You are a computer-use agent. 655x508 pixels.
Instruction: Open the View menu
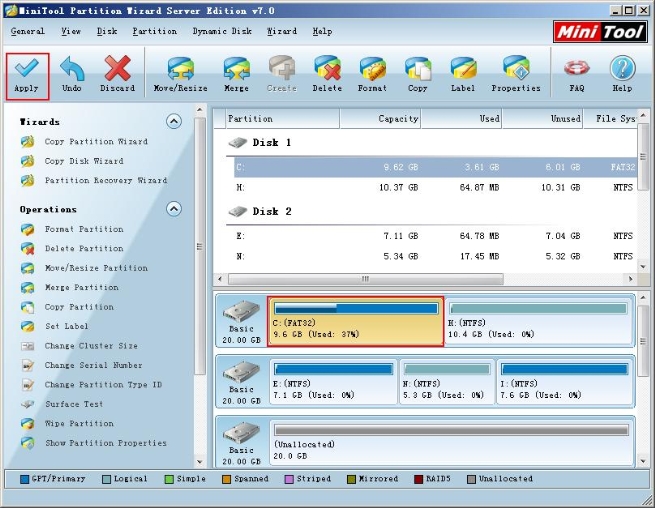click(x=71, y=31)
